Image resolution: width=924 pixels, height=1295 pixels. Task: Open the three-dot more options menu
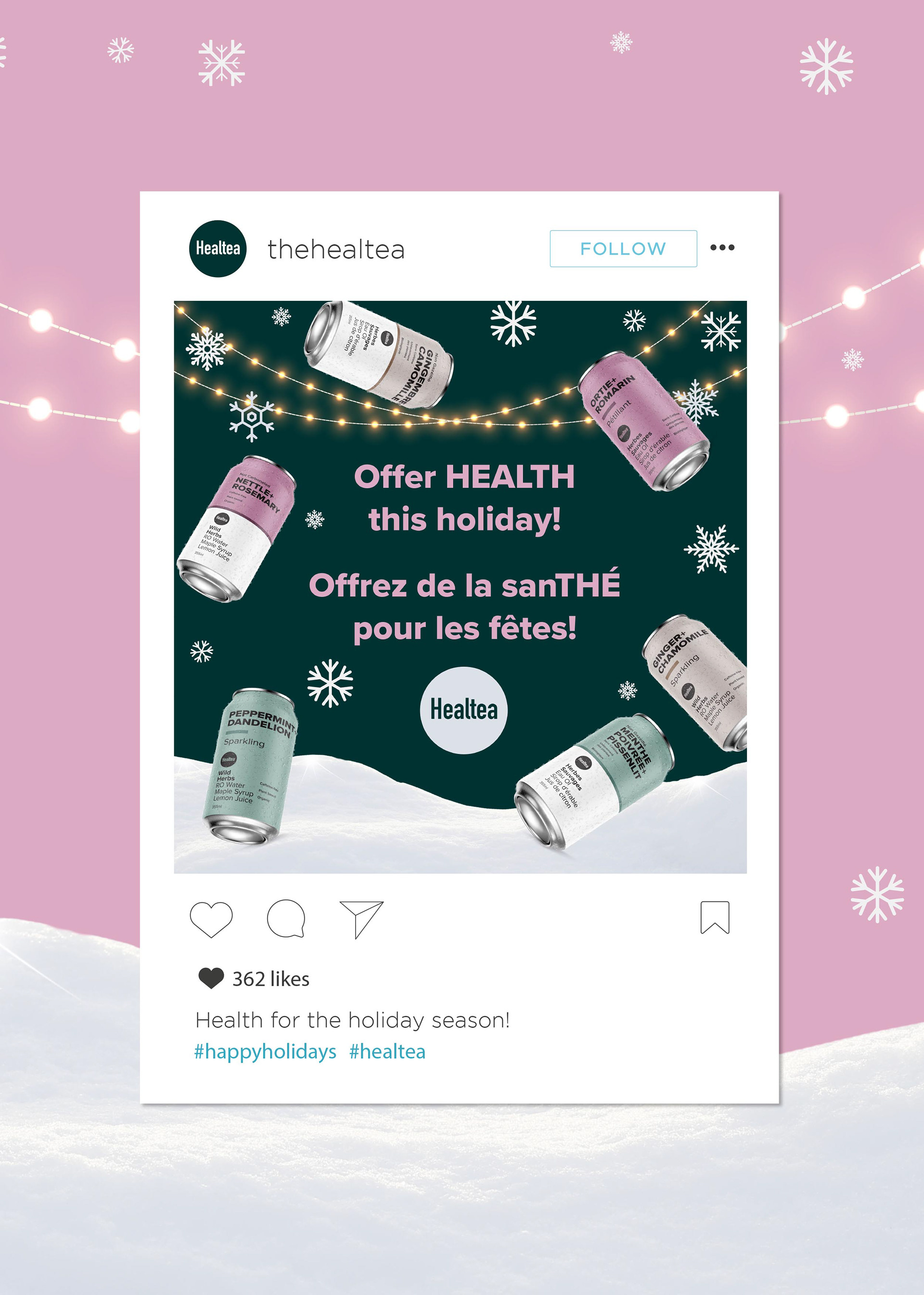point(722,247)
